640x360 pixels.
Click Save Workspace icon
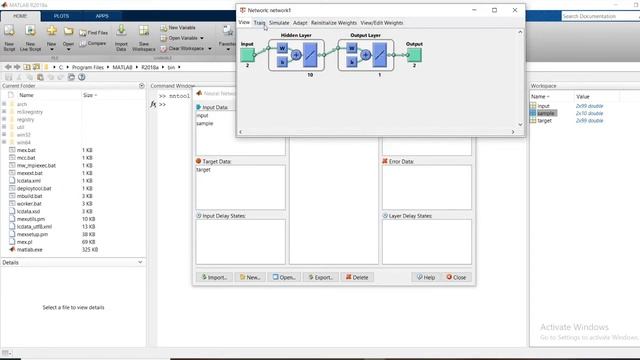pyautogui.click(x=144, y=31)
